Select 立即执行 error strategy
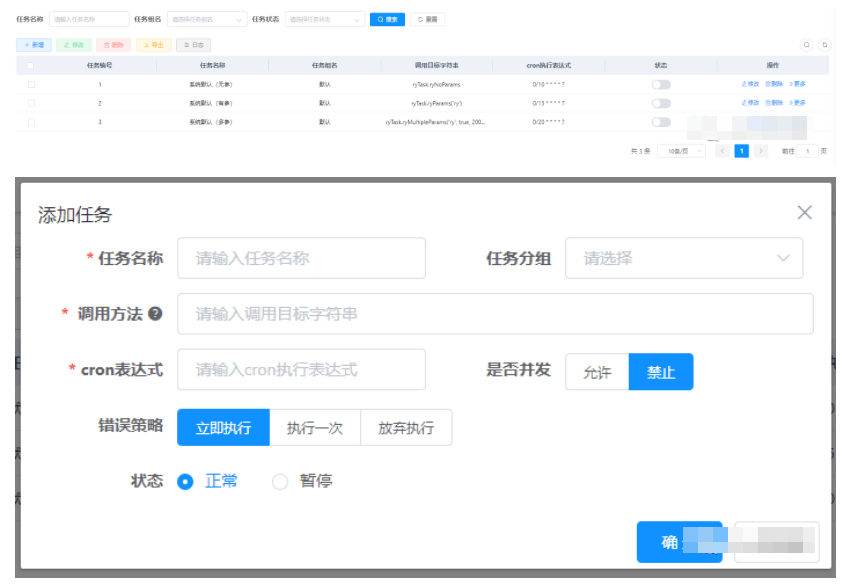The height and width of the screenshot is (585, 842). click(x=223, y=428)
